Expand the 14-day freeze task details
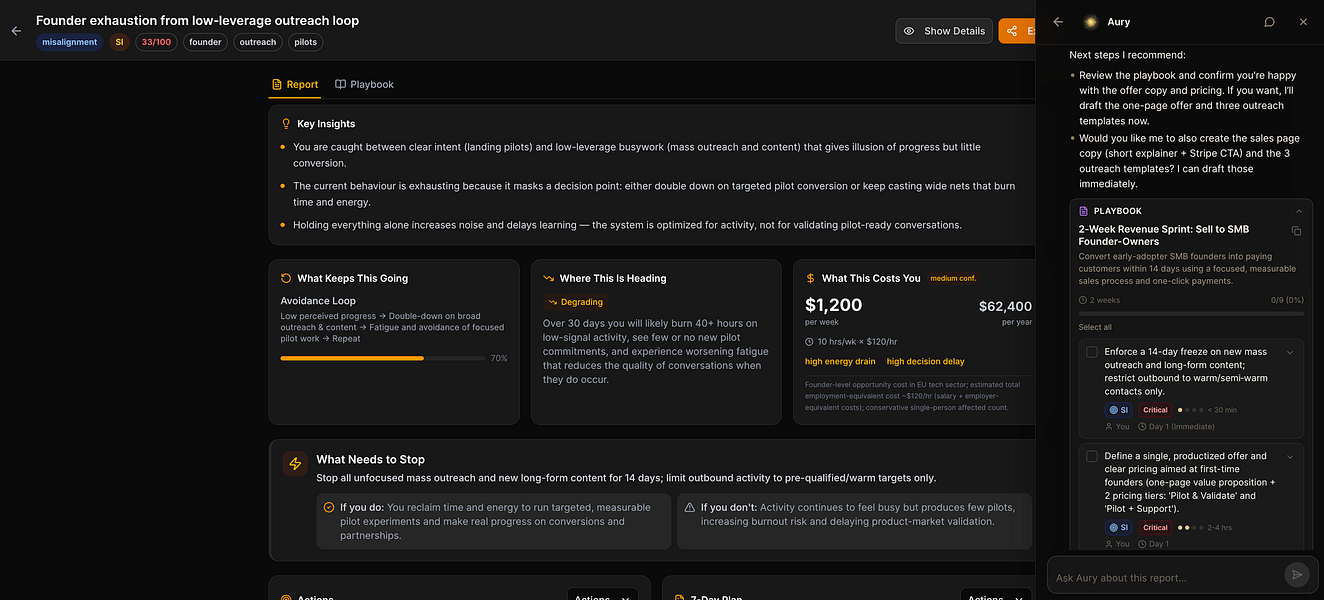Image resolution: width=1324 pixels, height=600 pixels. [1290, 352]
